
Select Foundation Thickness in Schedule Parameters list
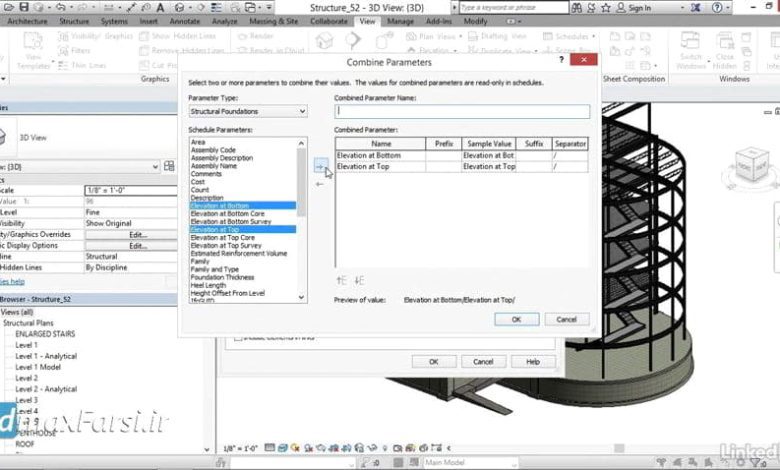(x=220, y=277)
